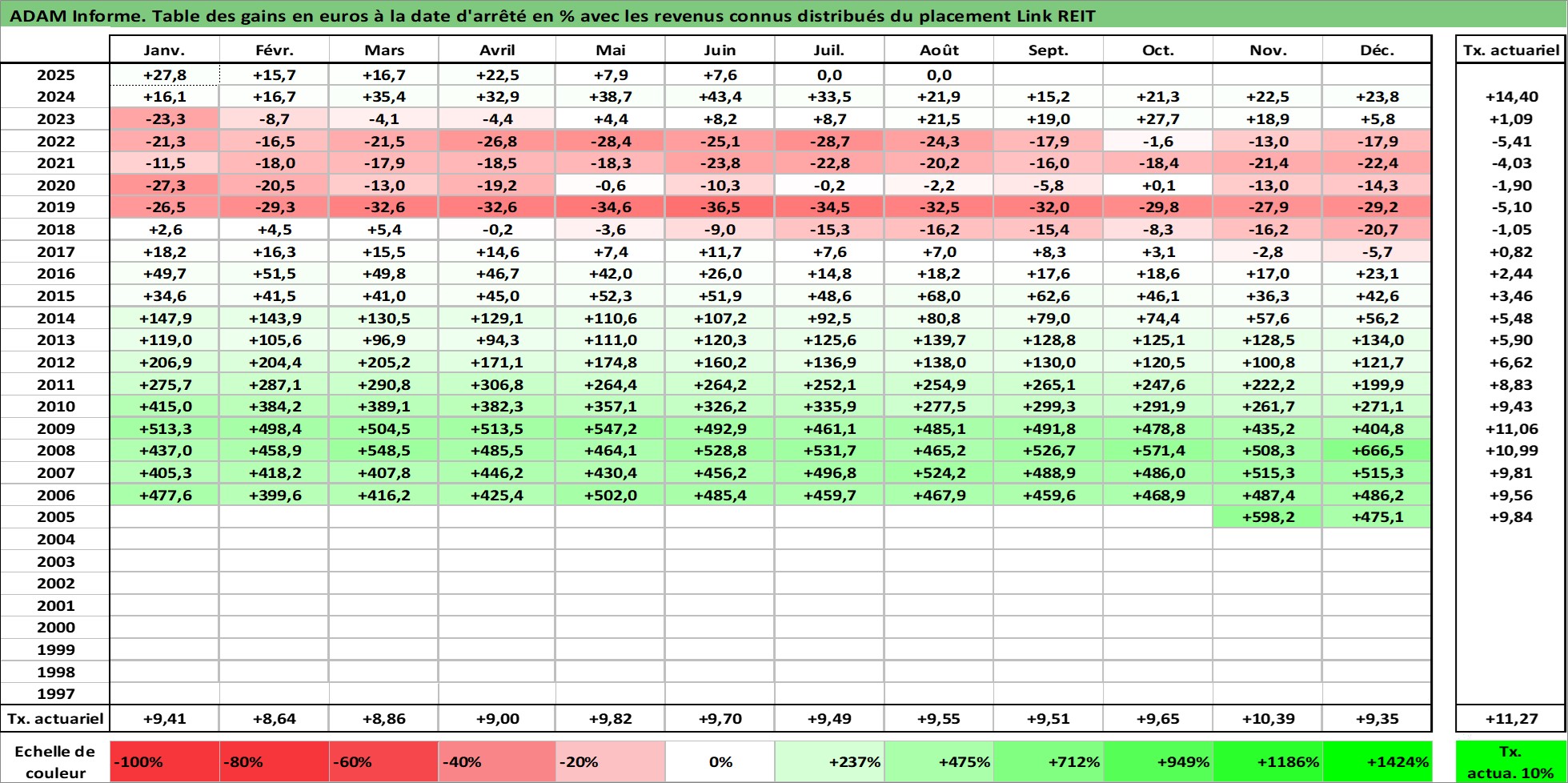Select cell '+147,9' in 2014 row
Viewport: 1568px width, 783px height.
pyautogui.click(x=164, y=318)
